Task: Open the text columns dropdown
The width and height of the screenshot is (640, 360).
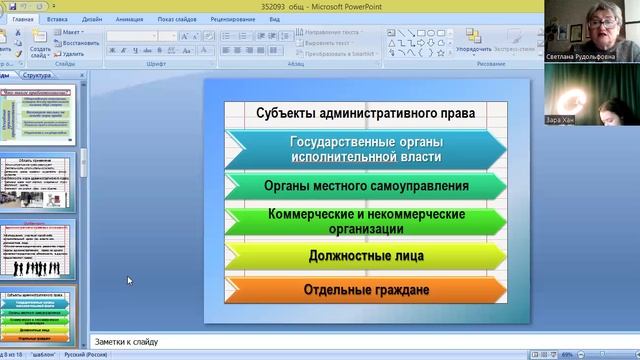Action: click(276, 50)
